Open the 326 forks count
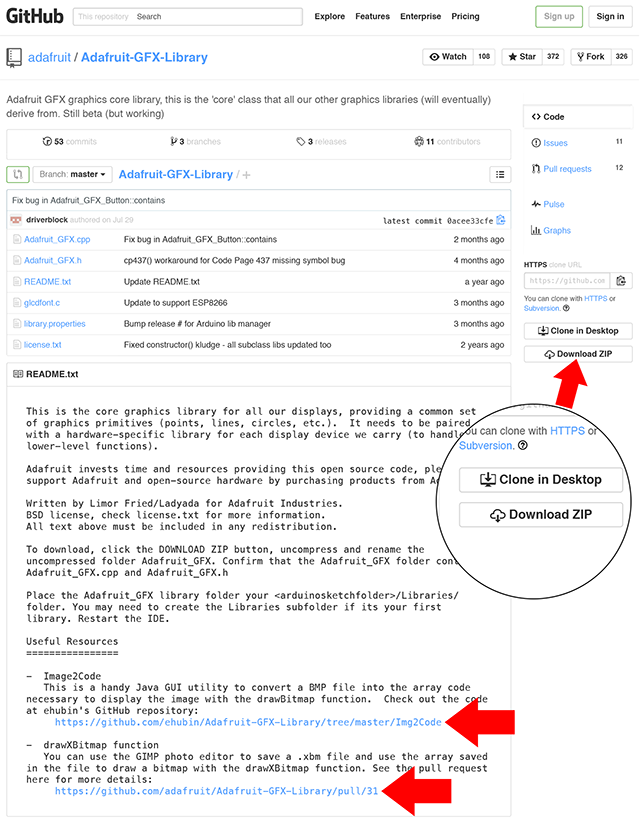 (x=622, y=57)
